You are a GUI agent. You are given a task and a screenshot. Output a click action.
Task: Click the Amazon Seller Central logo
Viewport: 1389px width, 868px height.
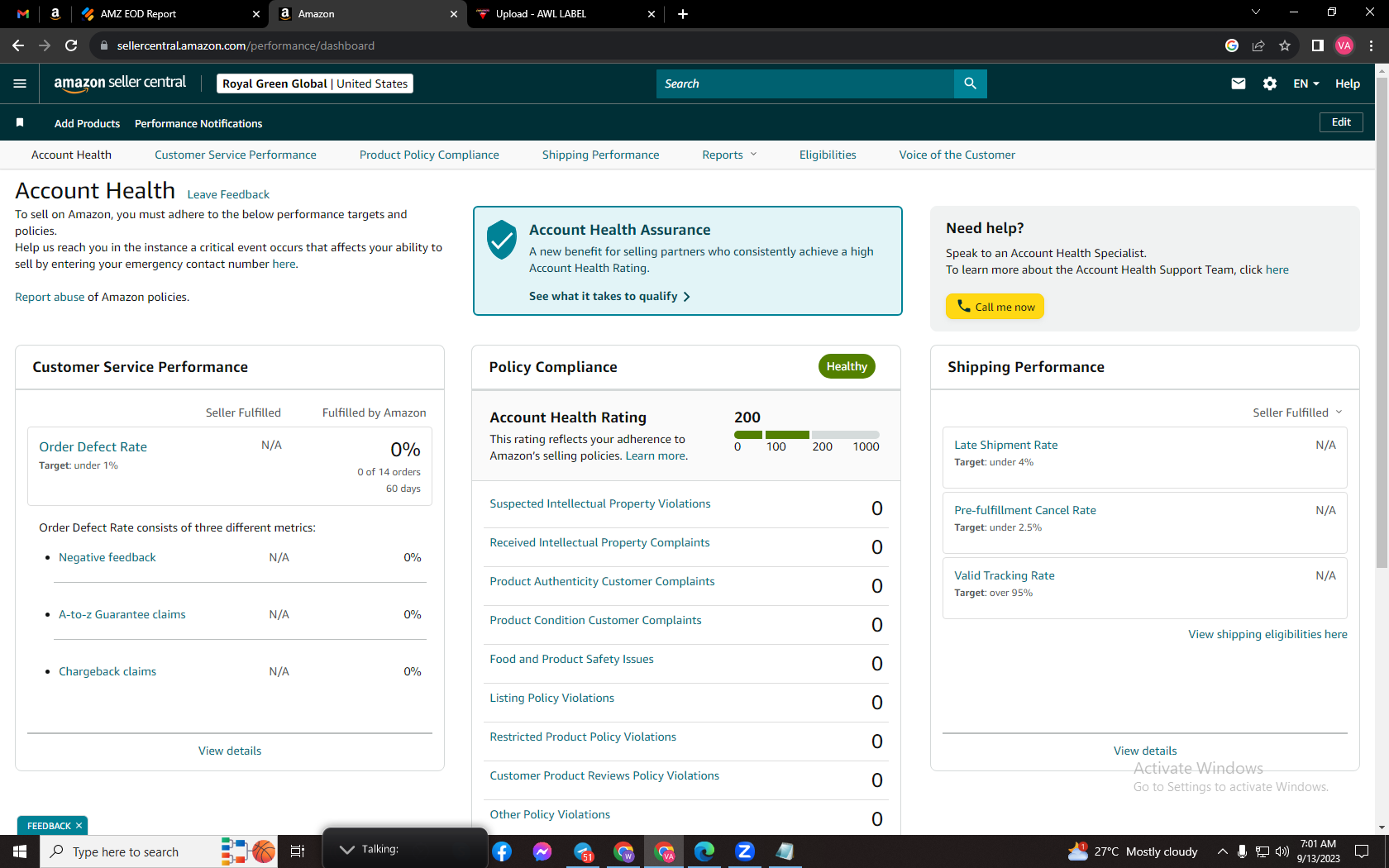pos(120,83)
